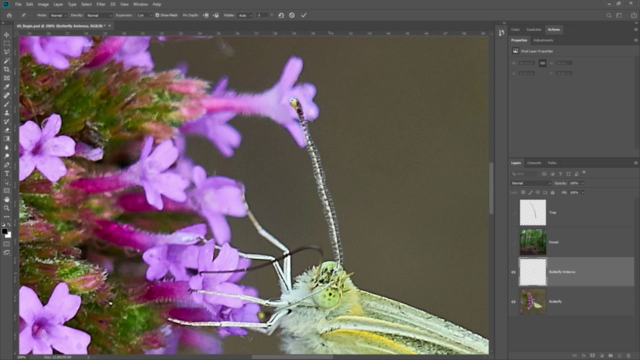Screen dimensions: 640x360
Task: Open Expansion value dropdown arrow
Action: coord(151,15)
